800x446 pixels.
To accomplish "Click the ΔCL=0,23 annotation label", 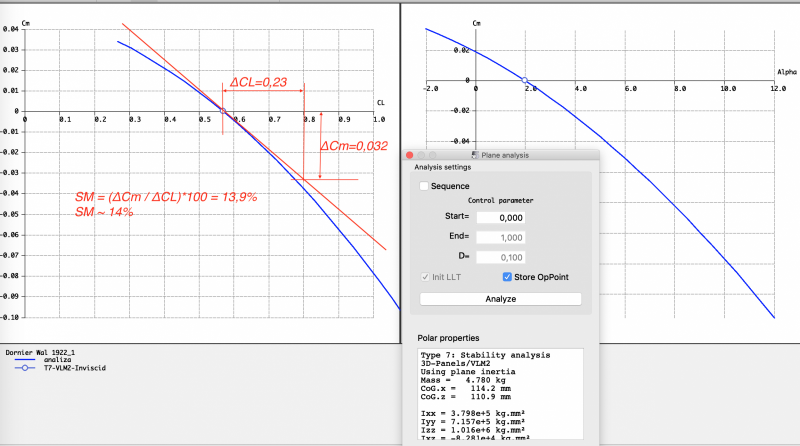I will point(258,83).
